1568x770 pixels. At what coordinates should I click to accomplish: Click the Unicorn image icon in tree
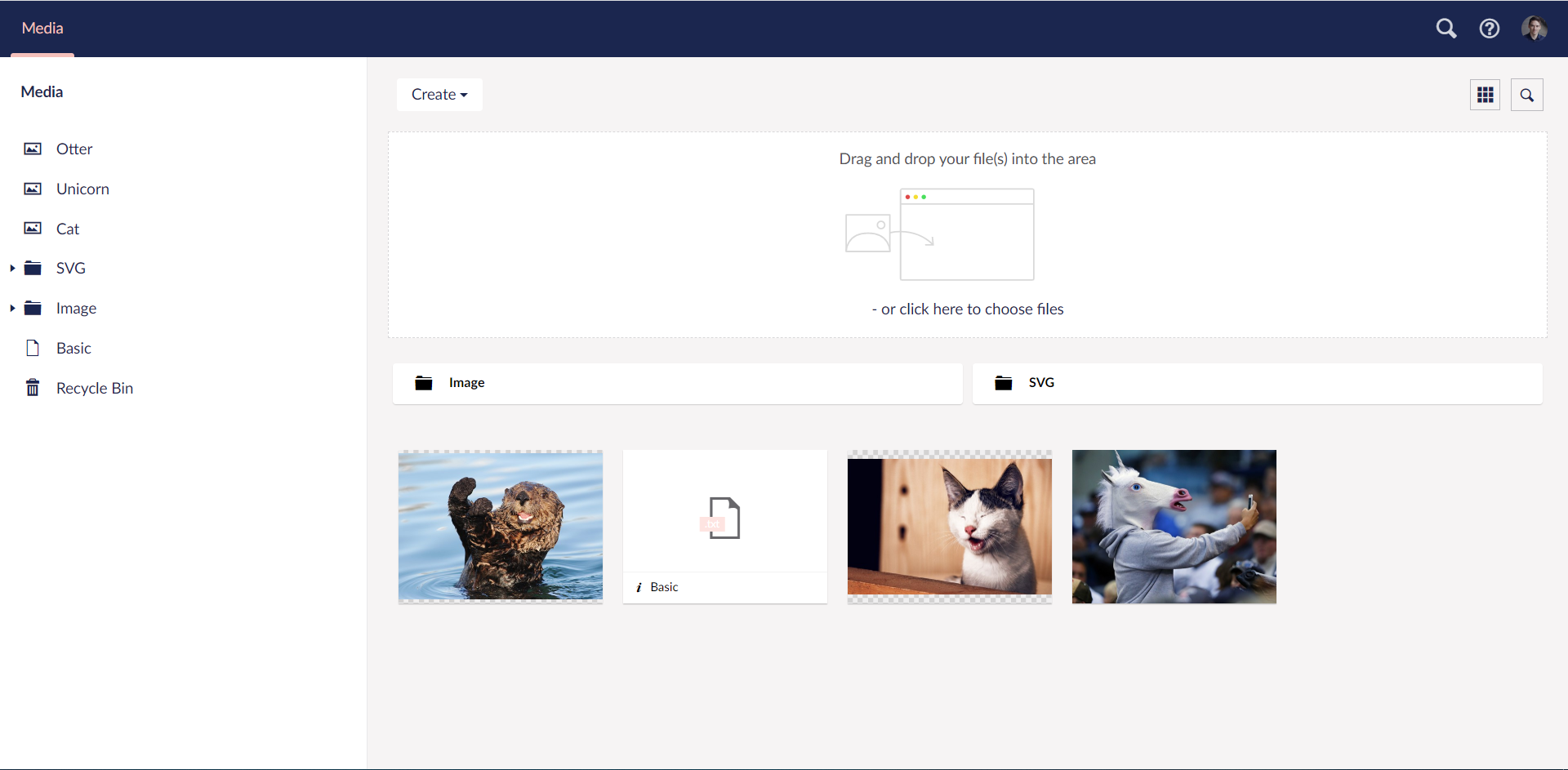(x=33, y=189)
